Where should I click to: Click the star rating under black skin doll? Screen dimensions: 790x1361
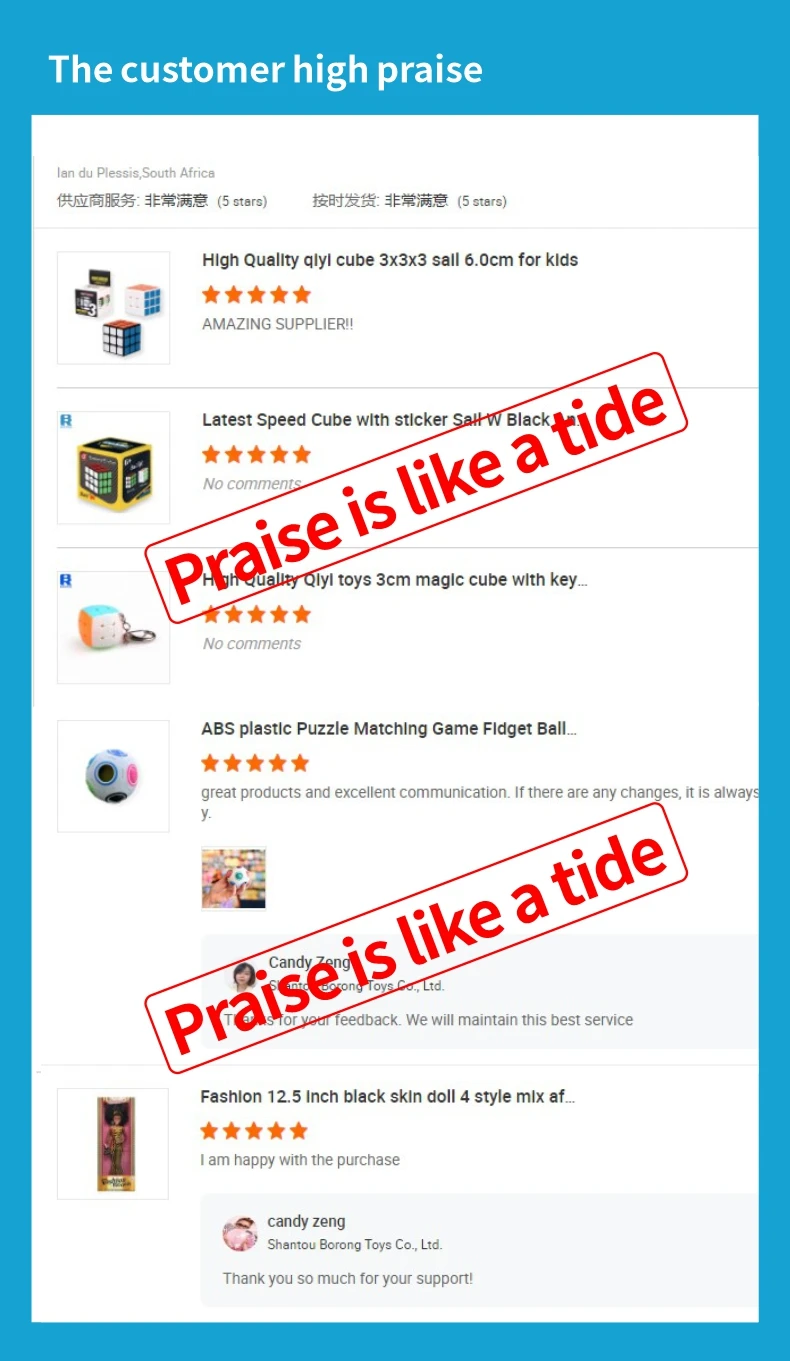coord(254,1132)
